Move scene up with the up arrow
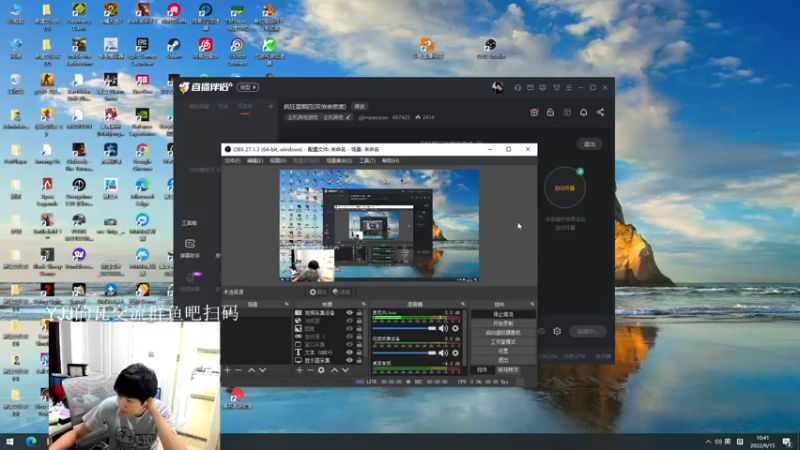 click(x=252, y=370)
